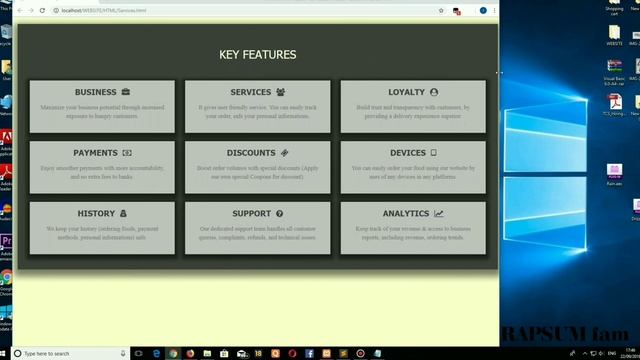Click the line chart icon beside ANALYTICS
This screenshot has width=640, height=360.
click(439, 213)
